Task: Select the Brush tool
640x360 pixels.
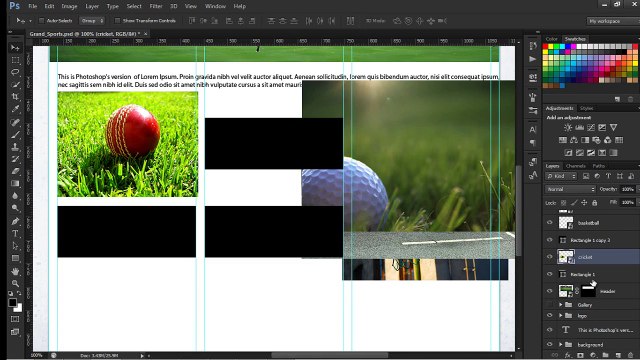Action: 15,134
